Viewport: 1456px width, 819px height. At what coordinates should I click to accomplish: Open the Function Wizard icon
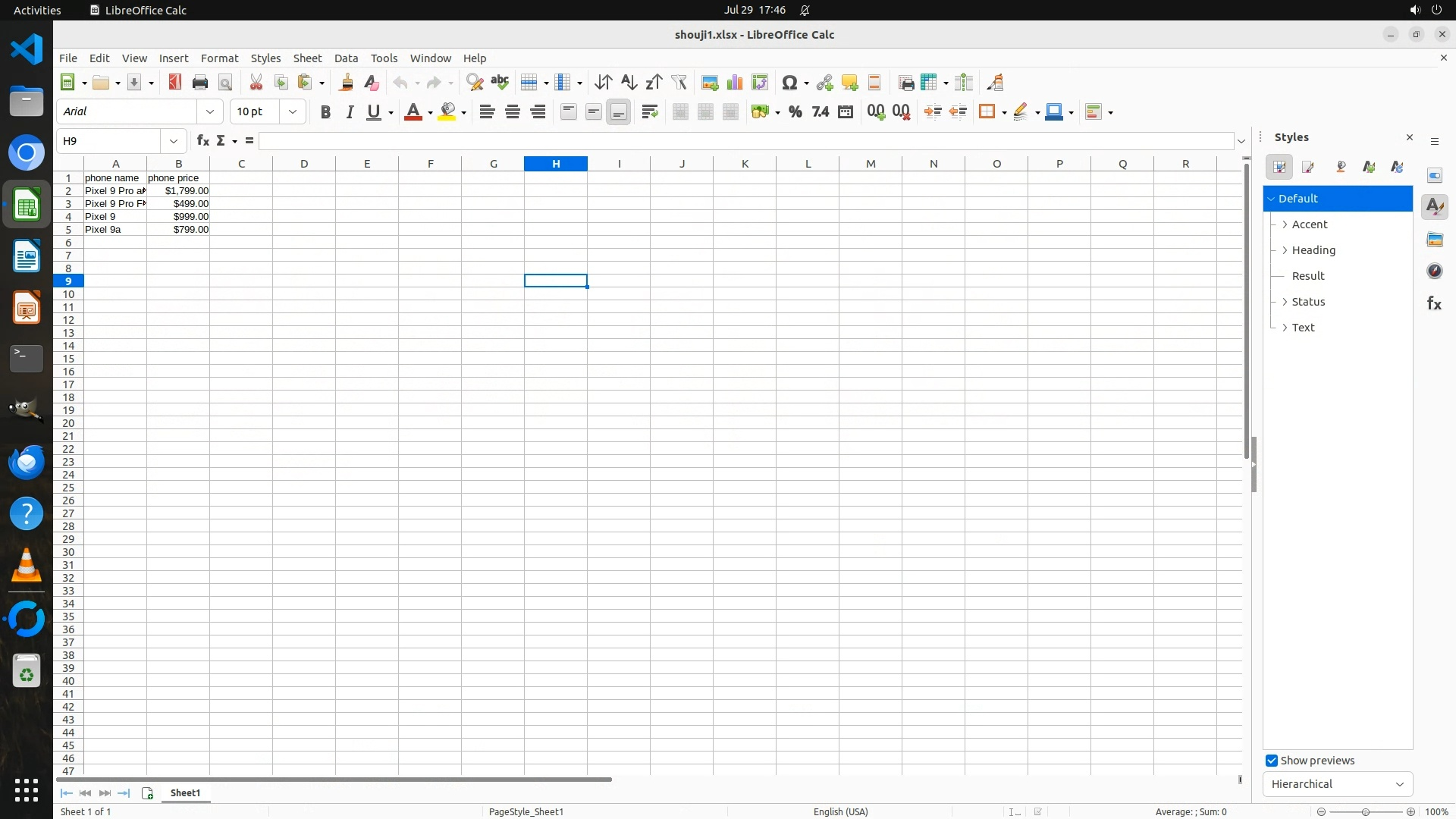(x=202, y=141)
